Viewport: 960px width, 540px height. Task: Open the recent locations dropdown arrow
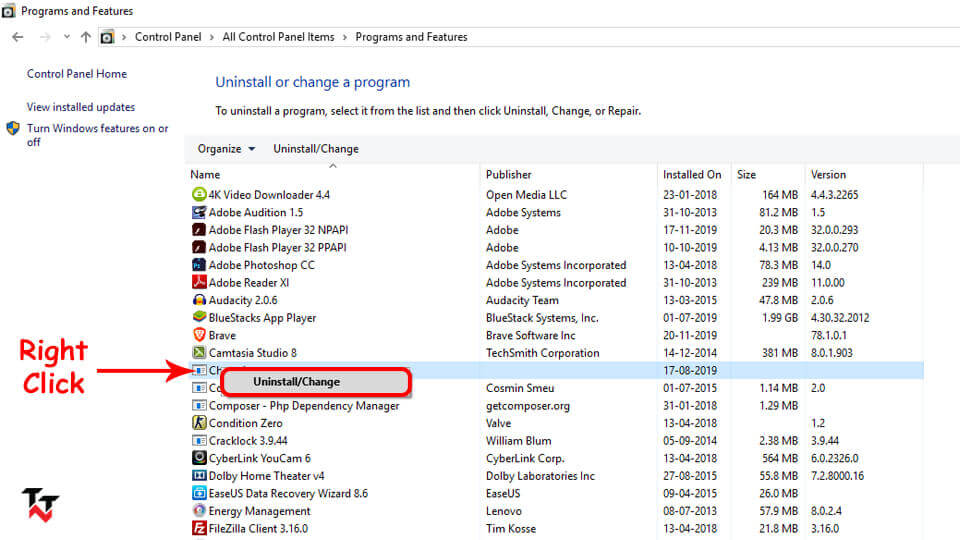[x=66, y=37]
